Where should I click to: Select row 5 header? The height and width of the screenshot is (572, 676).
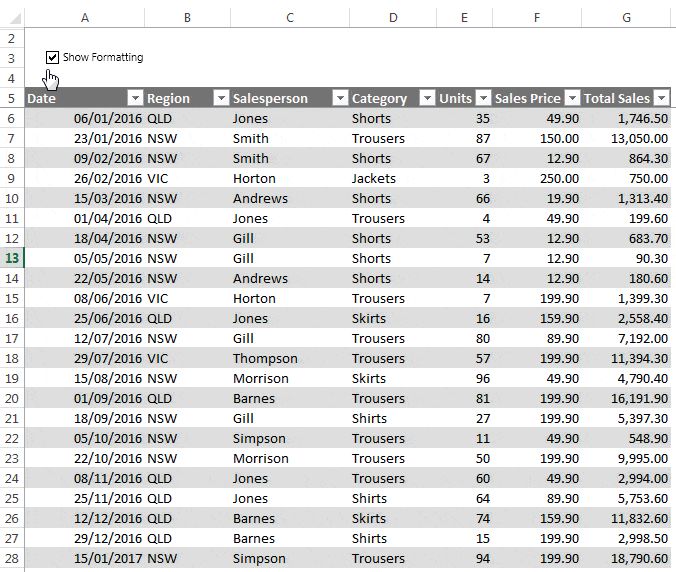[x=12, y=98]
